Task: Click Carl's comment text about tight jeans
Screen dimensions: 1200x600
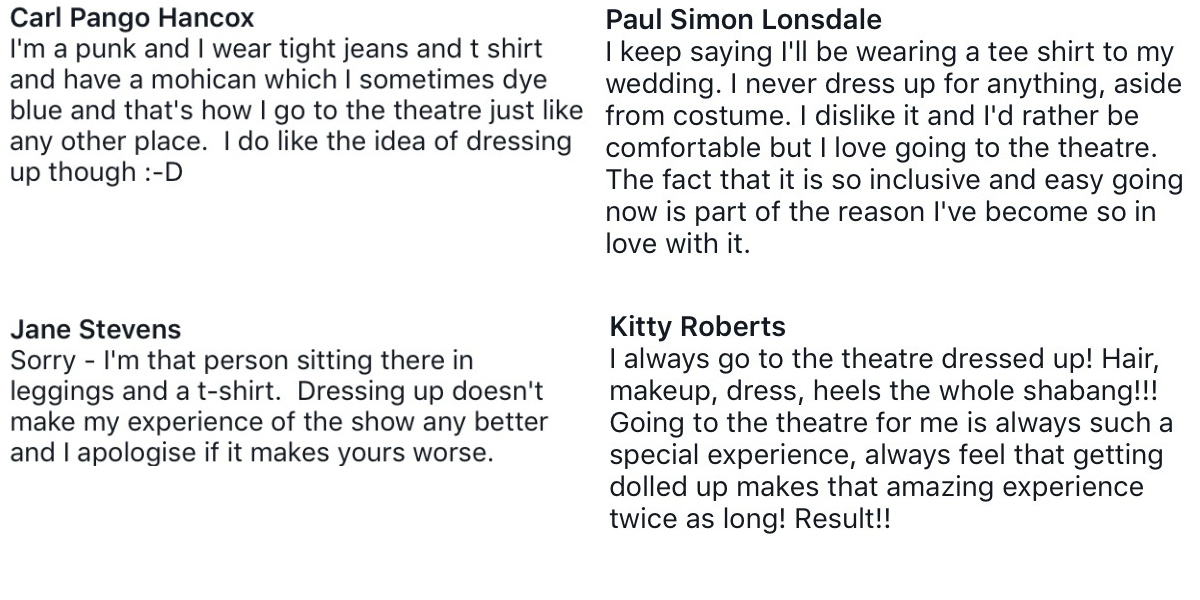Action: pos(276,49)
